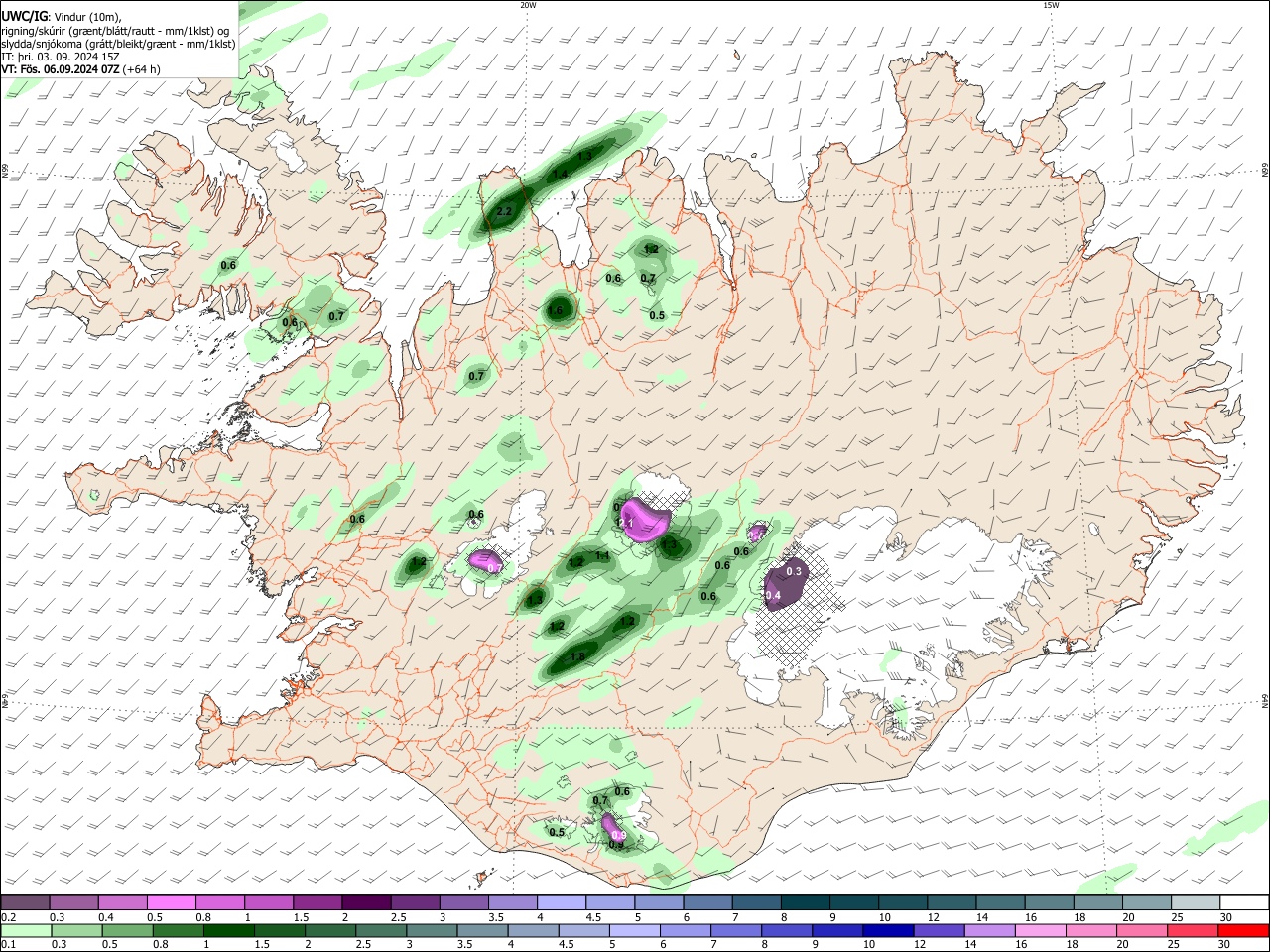Click the 0.2 dark mauve swatch in the upper legend row
1270x952 pixels.
click(25, 902)
